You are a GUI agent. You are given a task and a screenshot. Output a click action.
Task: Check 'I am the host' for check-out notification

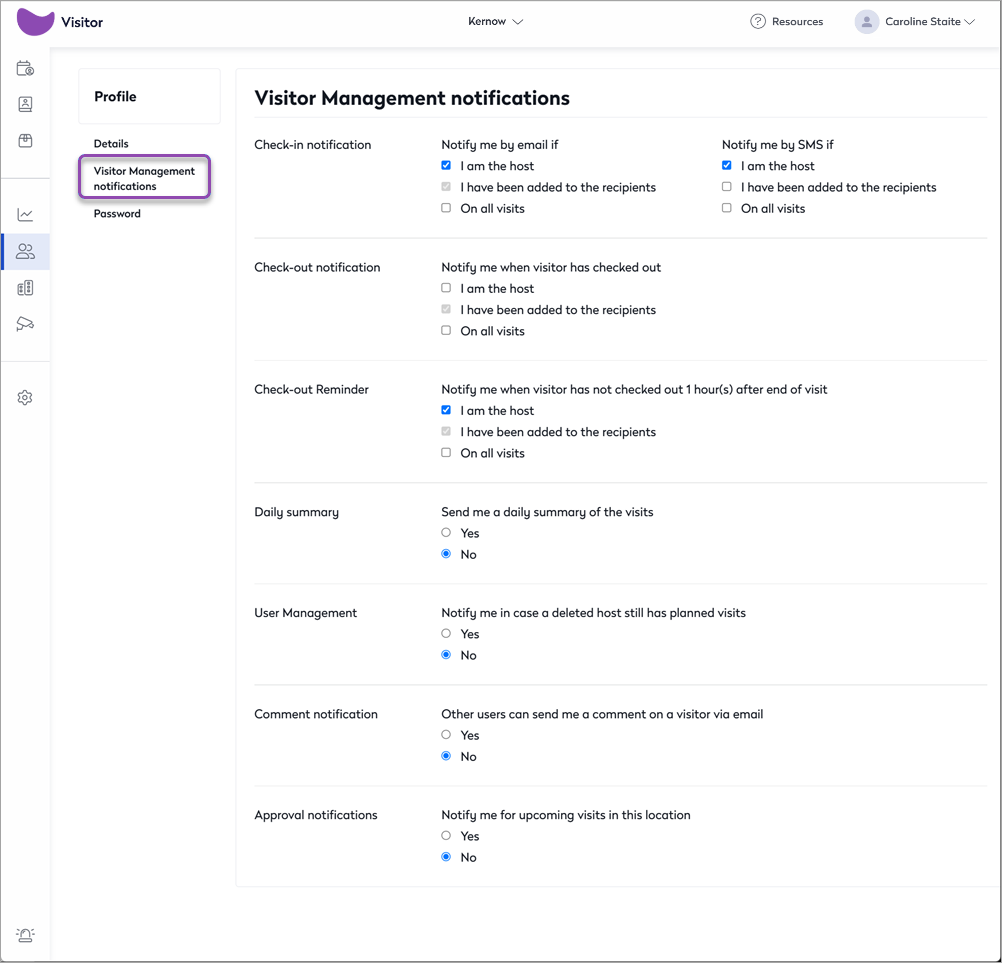click(446, 288)
